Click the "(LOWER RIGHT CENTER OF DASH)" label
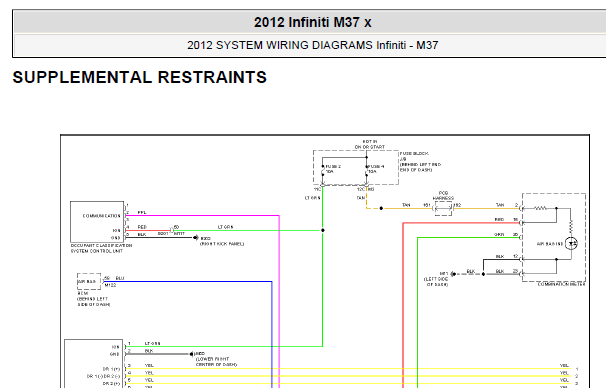This screenshot has height=388, width=606. point(216,362)
